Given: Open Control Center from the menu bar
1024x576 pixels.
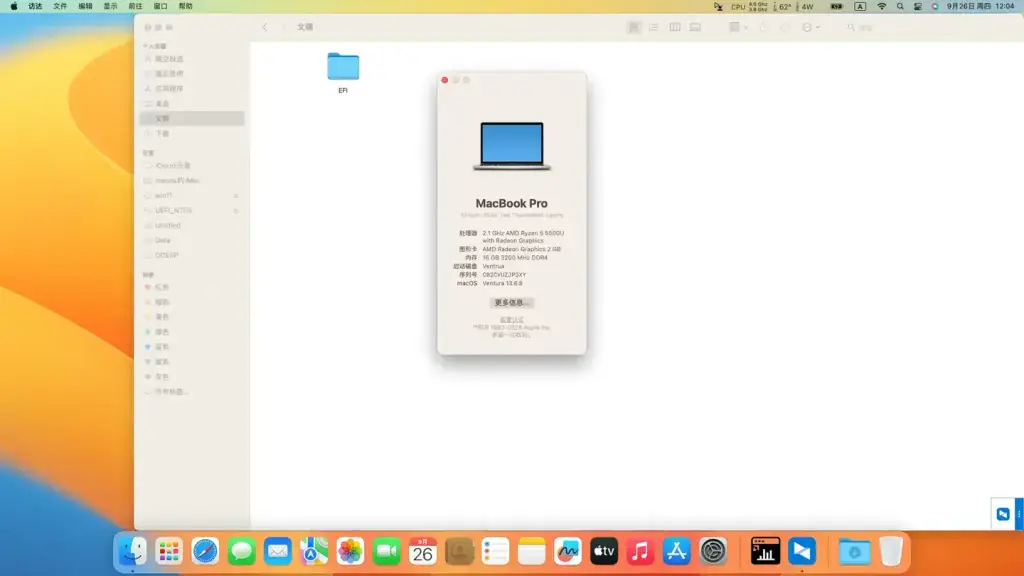Looking at the screenshot, I should tap(918, 7).
